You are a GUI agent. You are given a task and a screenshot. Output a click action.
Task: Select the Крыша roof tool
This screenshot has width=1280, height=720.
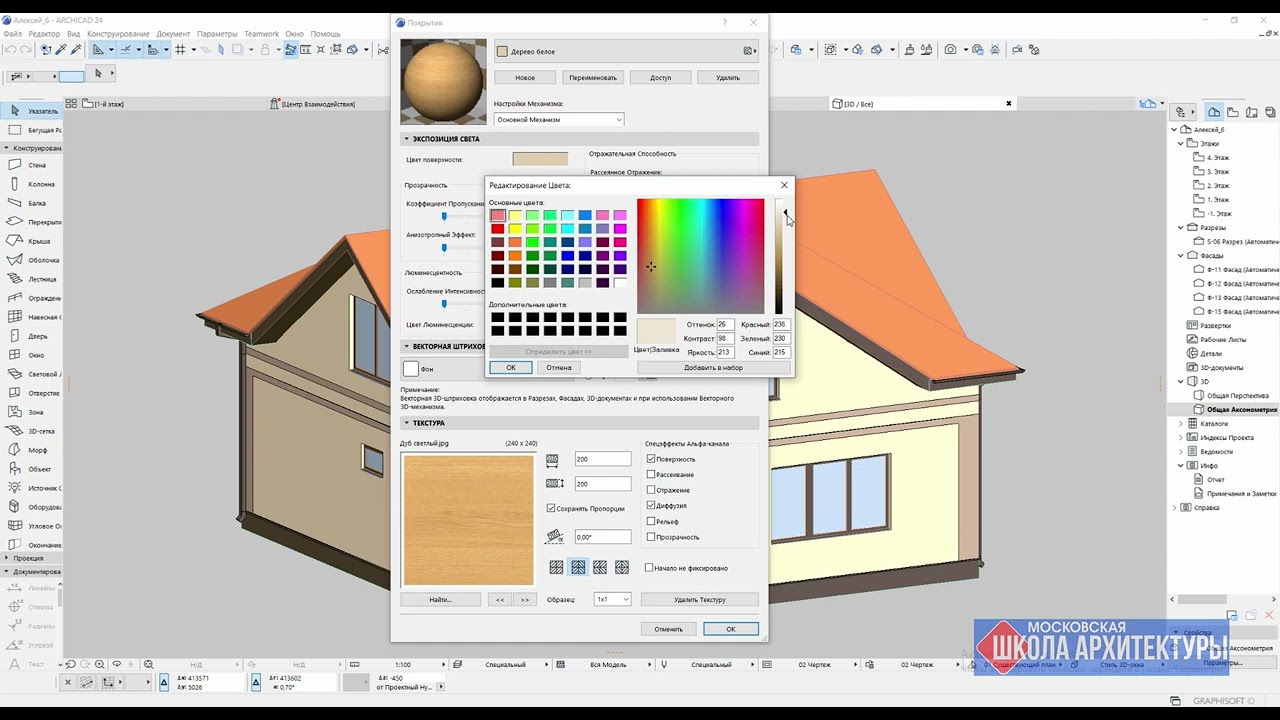coord(32,241)
